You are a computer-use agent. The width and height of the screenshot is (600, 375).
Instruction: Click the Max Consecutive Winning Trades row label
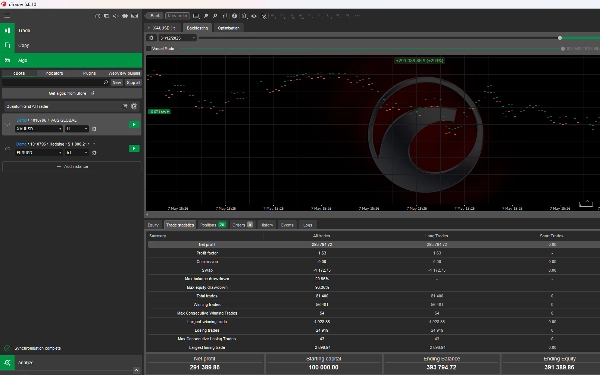(x=207, y=313)
